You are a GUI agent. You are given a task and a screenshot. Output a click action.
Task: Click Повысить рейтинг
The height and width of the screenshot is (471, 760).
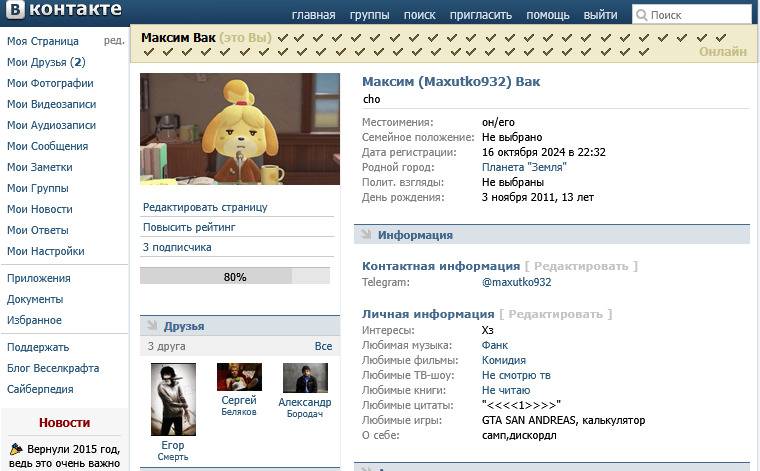pyautogui.click(x=189, y=227)
